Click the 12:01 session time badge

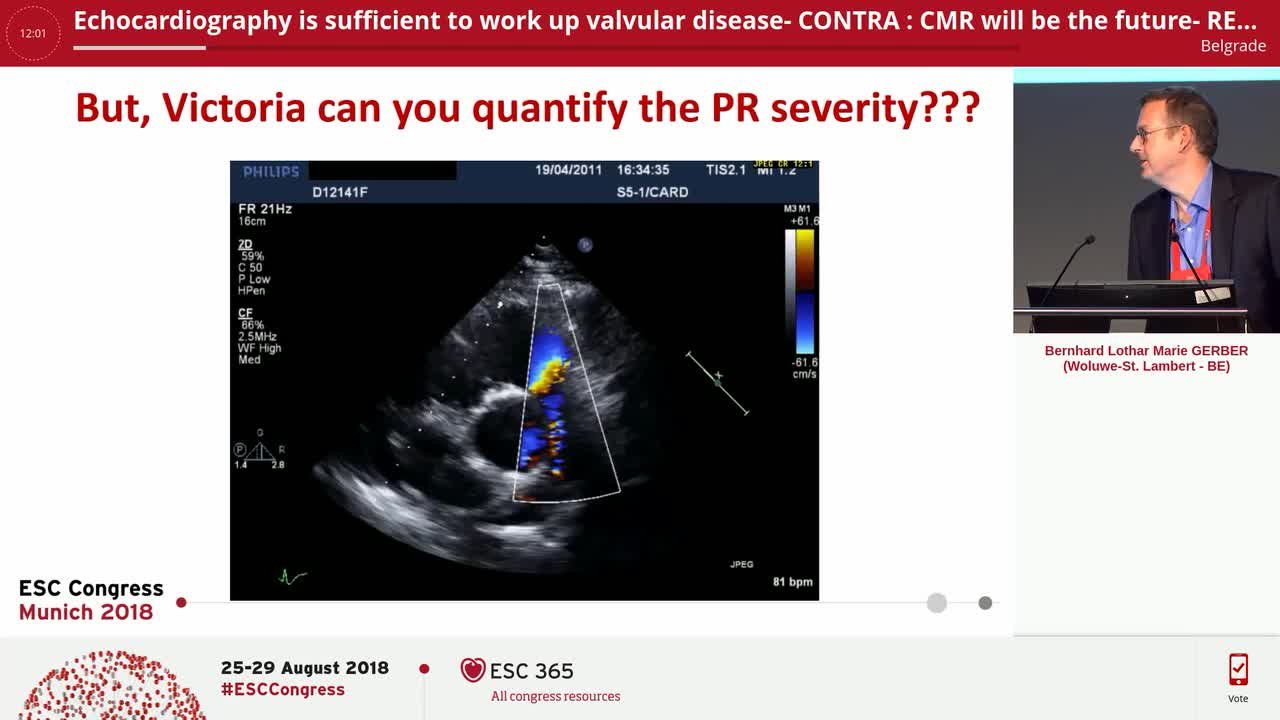(33, 33)
